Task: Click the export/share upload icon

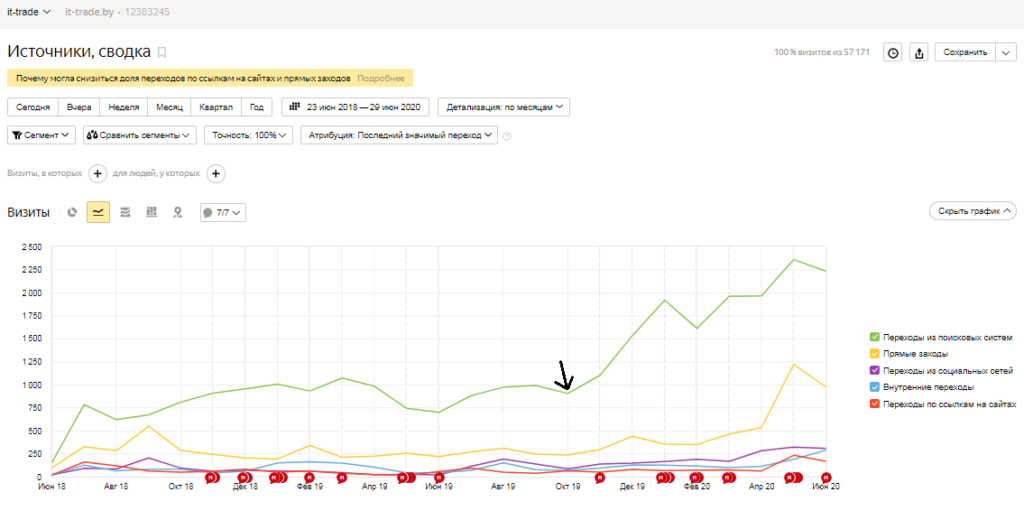Action: click(x=919, y=52)
